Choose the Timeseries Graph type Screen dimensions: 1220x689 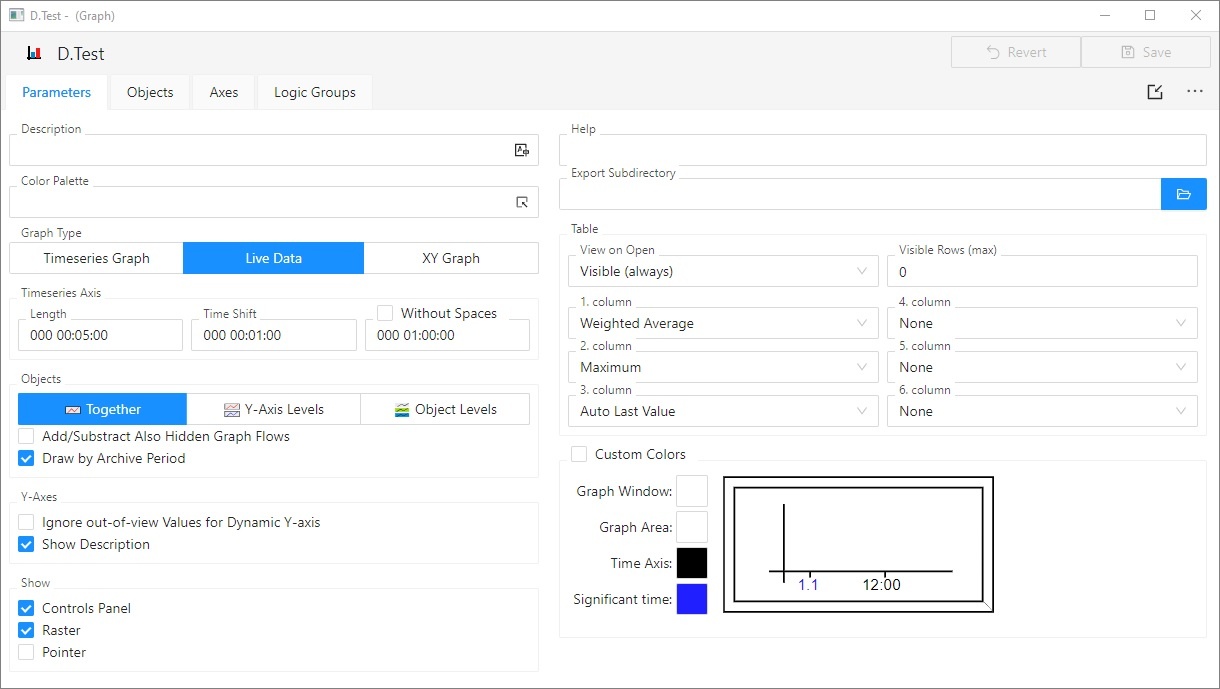click(96, 258)
